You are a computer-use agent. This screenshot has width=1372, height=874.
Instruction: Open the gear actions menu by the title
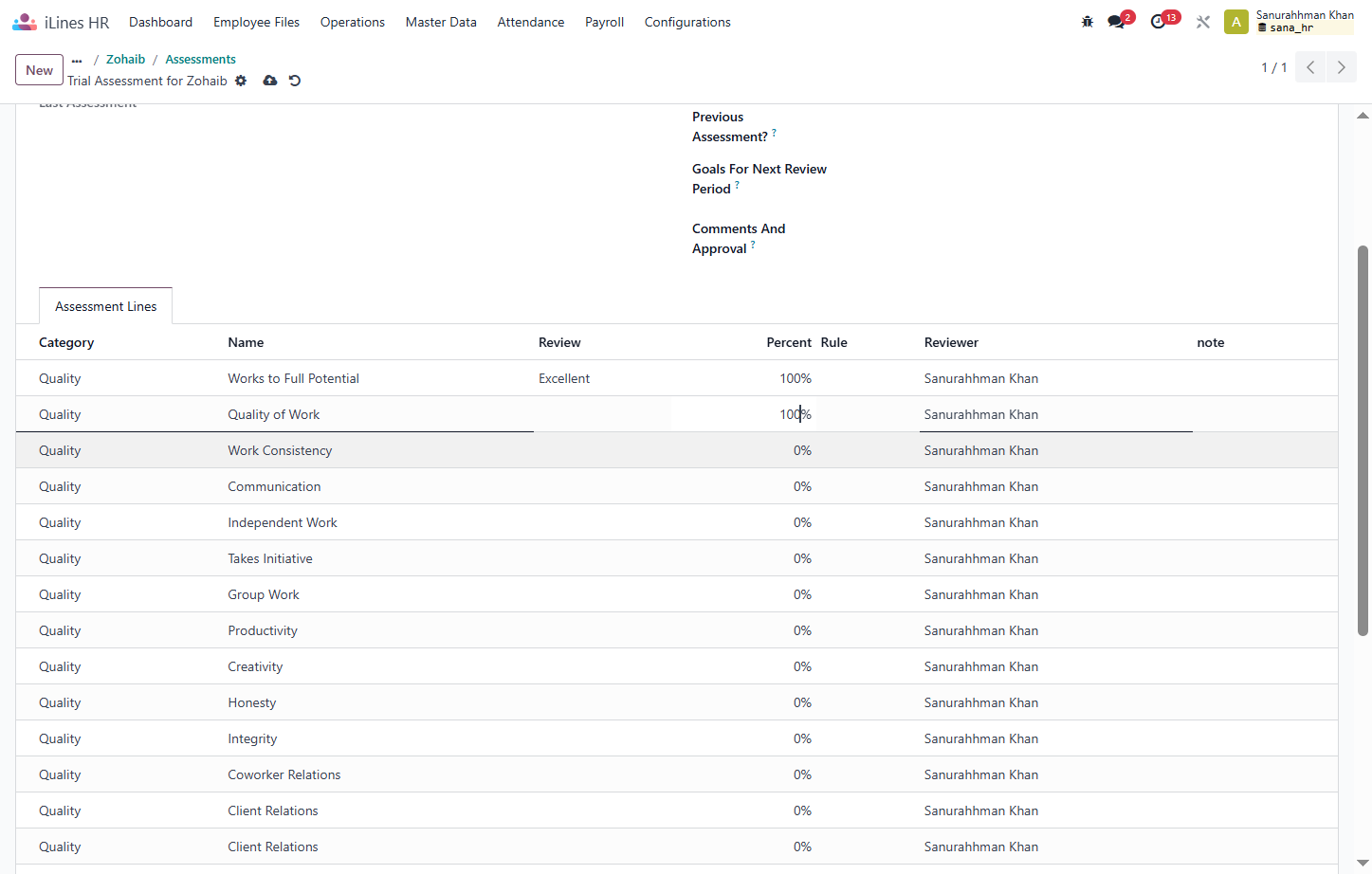(241, 81)
